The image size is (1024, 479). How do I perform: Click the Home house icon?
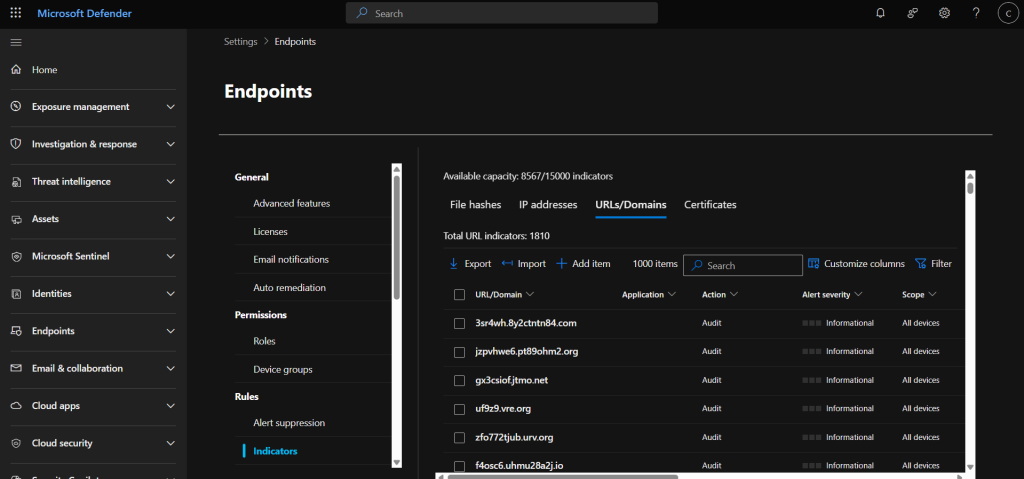(16, 70)
